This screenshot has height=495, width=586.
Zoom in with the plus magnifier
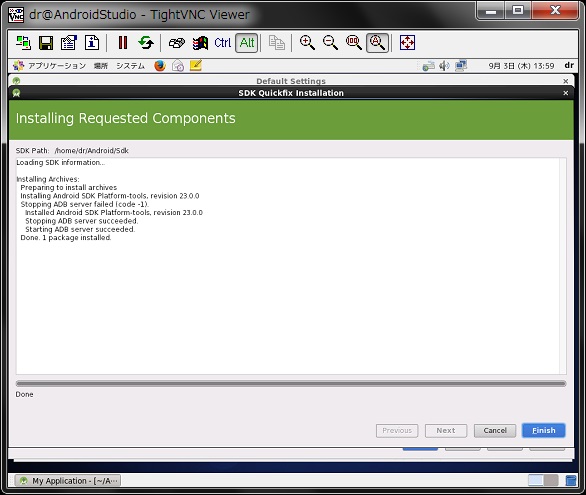(307, 43)
